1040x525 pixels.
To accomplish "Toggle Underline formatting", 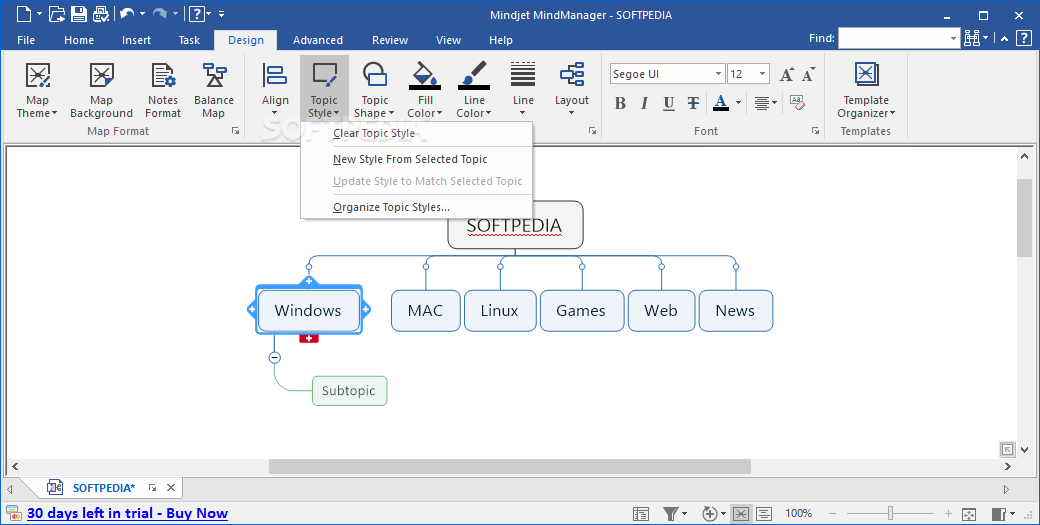I will [x=669, y=103].
